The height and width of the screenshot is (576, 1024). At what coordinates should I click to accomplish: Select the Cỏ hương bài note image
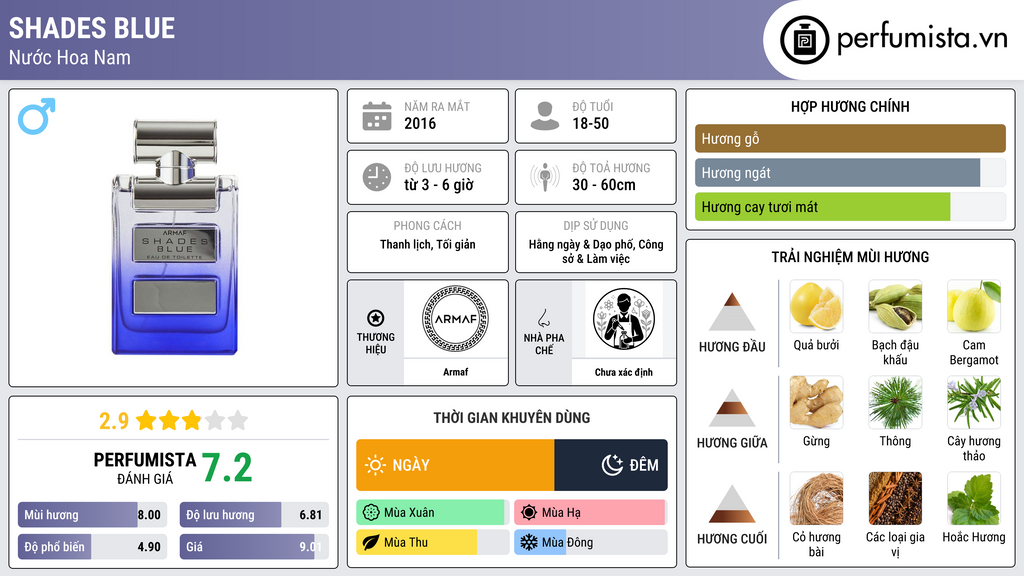coord(816,498)
